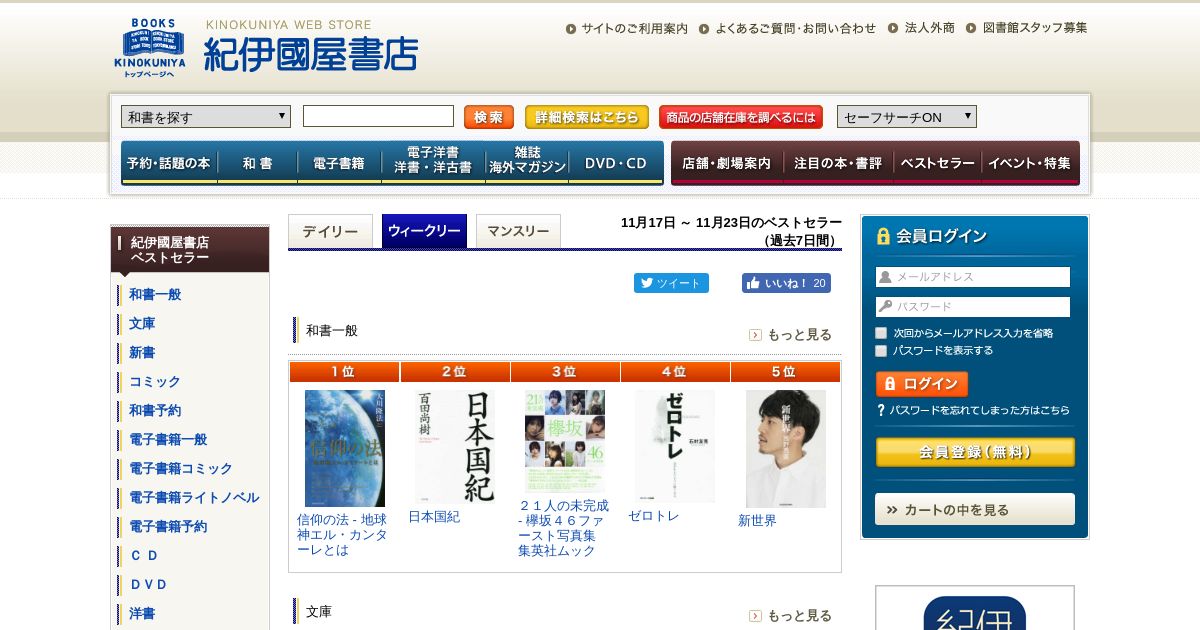Click the lock ログイン button
1200x630 pixels.
click(x=922, y=384)
